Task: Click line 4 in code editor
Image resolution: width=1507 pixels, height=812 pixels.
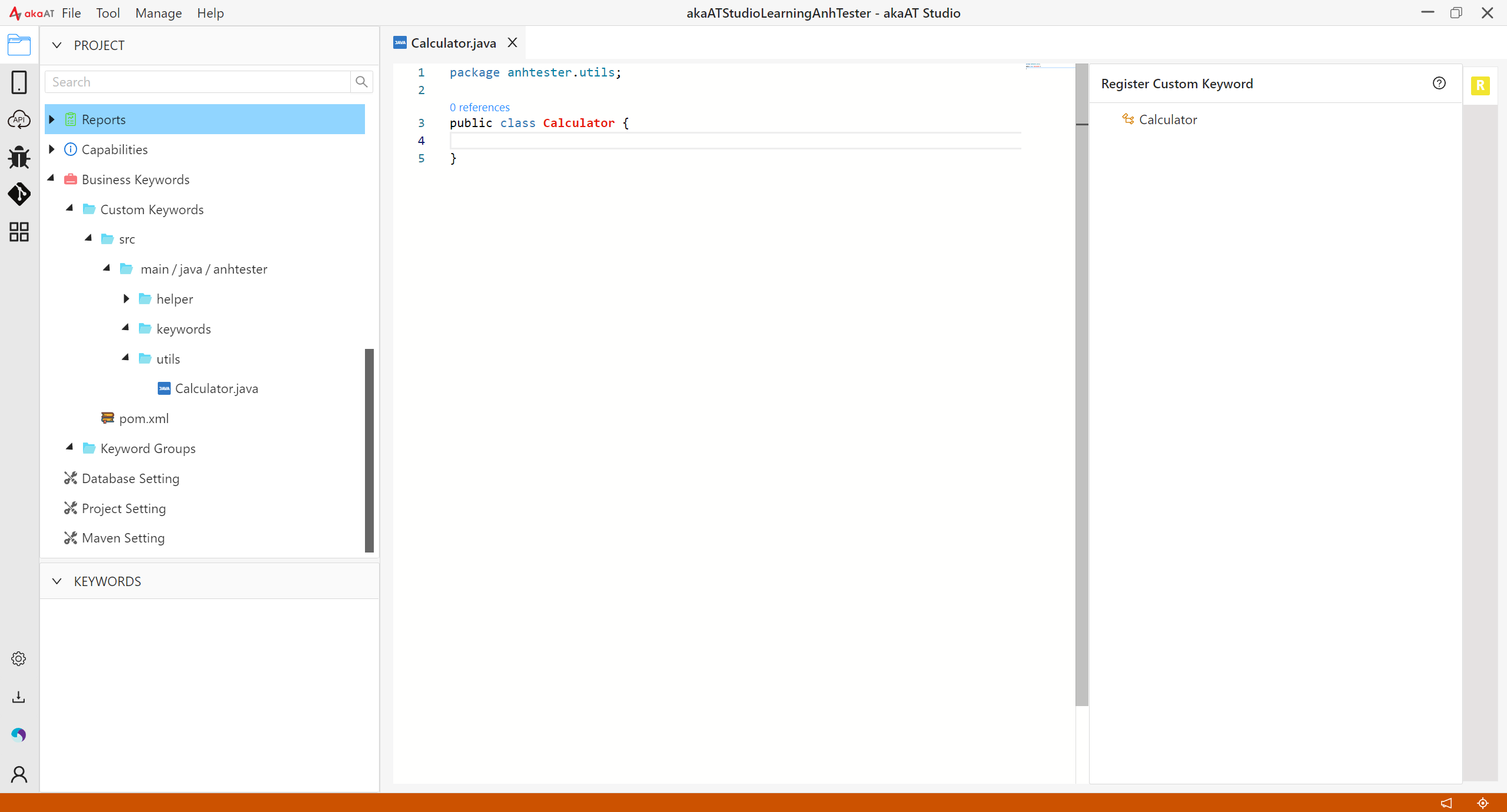Action: pos(735,141)
